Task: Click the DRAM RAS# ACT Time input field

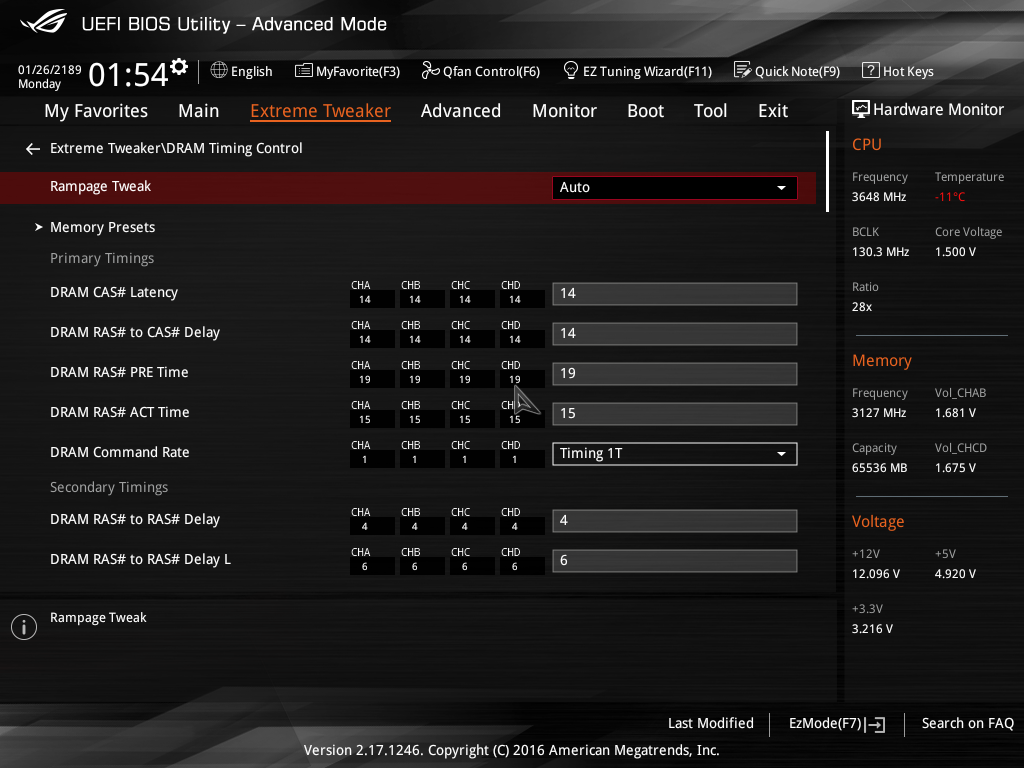Action: tap(675, 413)
